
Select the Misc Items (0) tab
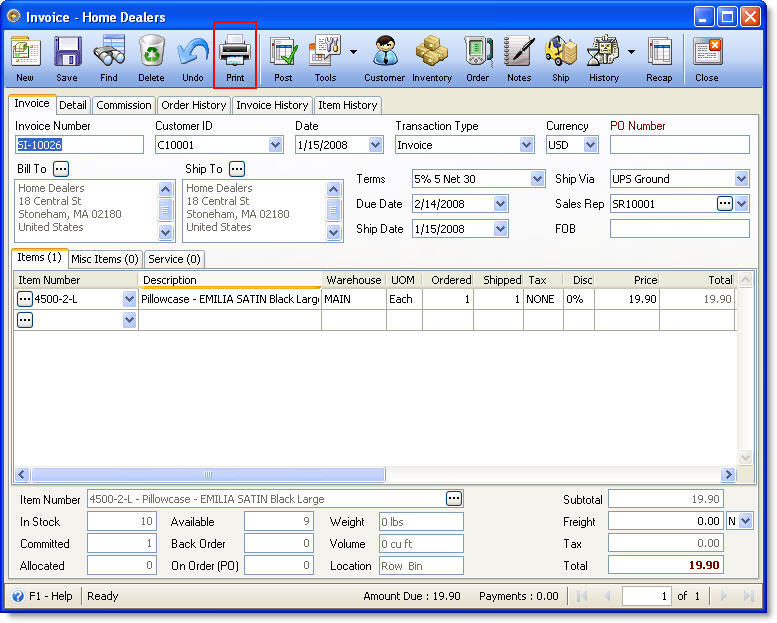105,259
